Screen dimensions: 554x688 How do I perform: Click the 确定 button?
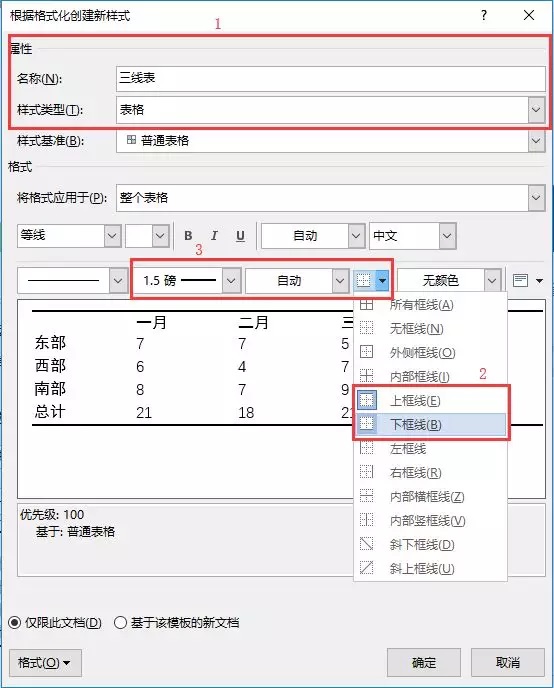point(424,663)
